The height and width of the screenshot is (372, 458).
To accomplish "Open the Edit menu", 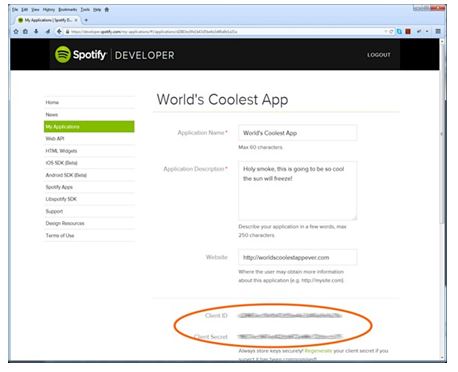I will 25,10.
